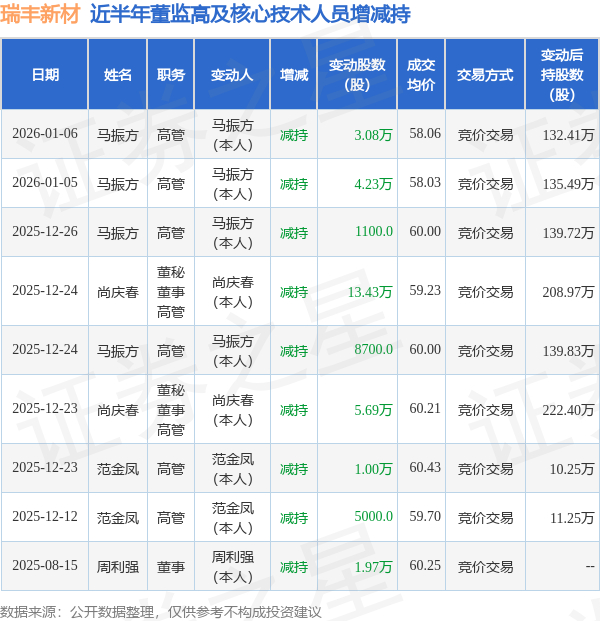
Task: Click the average price 59.70
Action: point(425,517)
